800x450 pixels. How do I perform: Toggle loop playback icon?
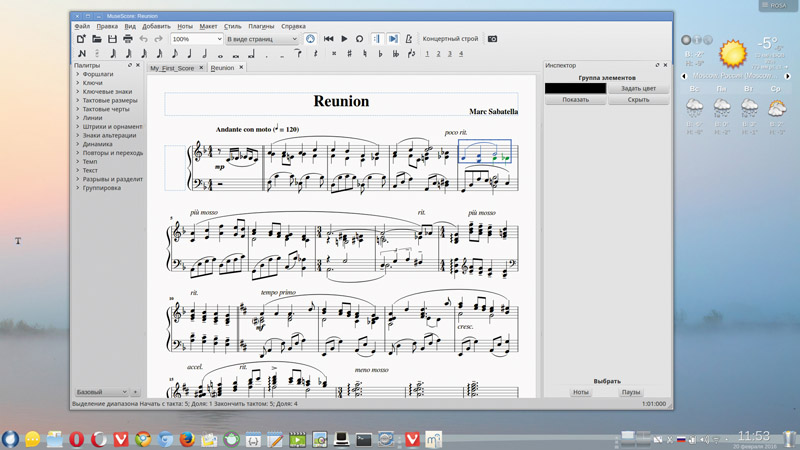359,39
